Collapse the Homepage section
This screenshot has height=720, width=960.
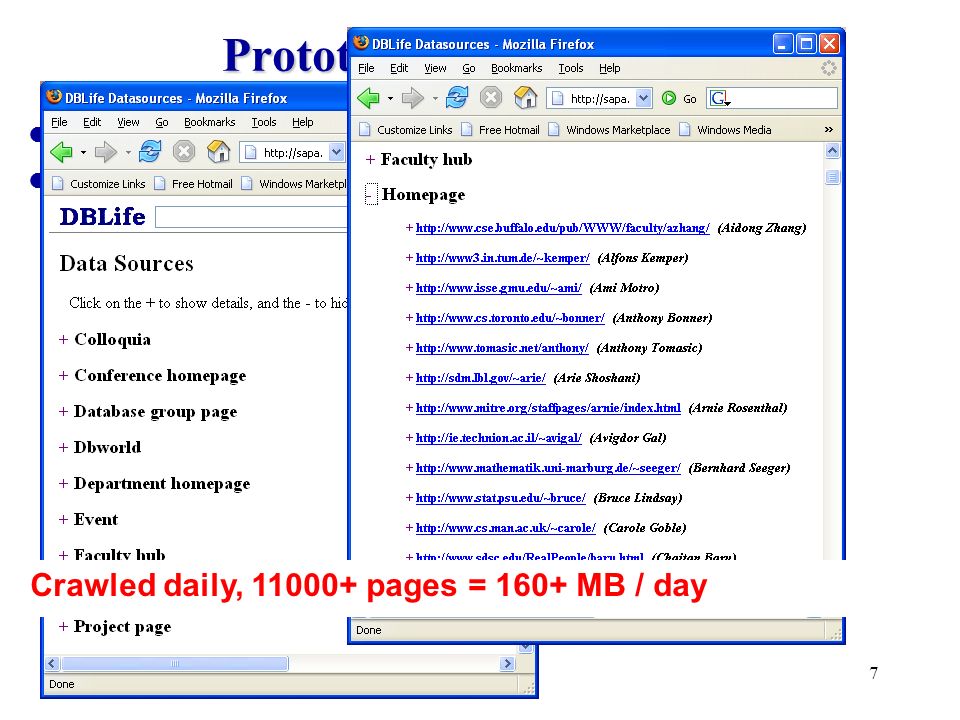coord(371,194)
